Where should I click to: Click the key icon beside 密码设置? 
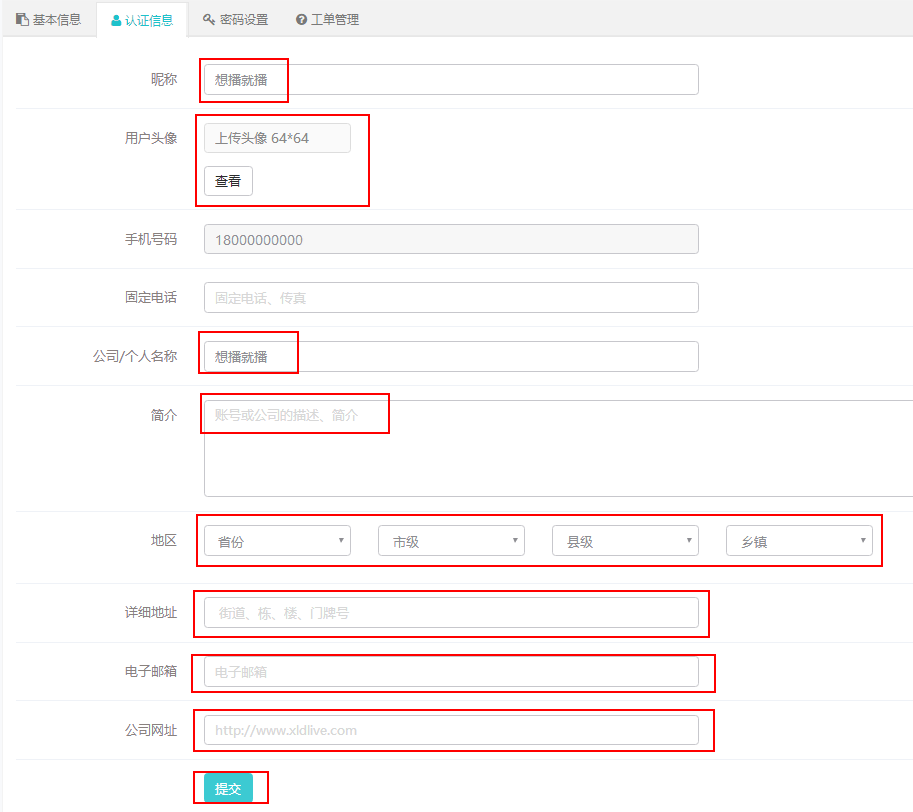pyautogui.click(x=208, y=19)
